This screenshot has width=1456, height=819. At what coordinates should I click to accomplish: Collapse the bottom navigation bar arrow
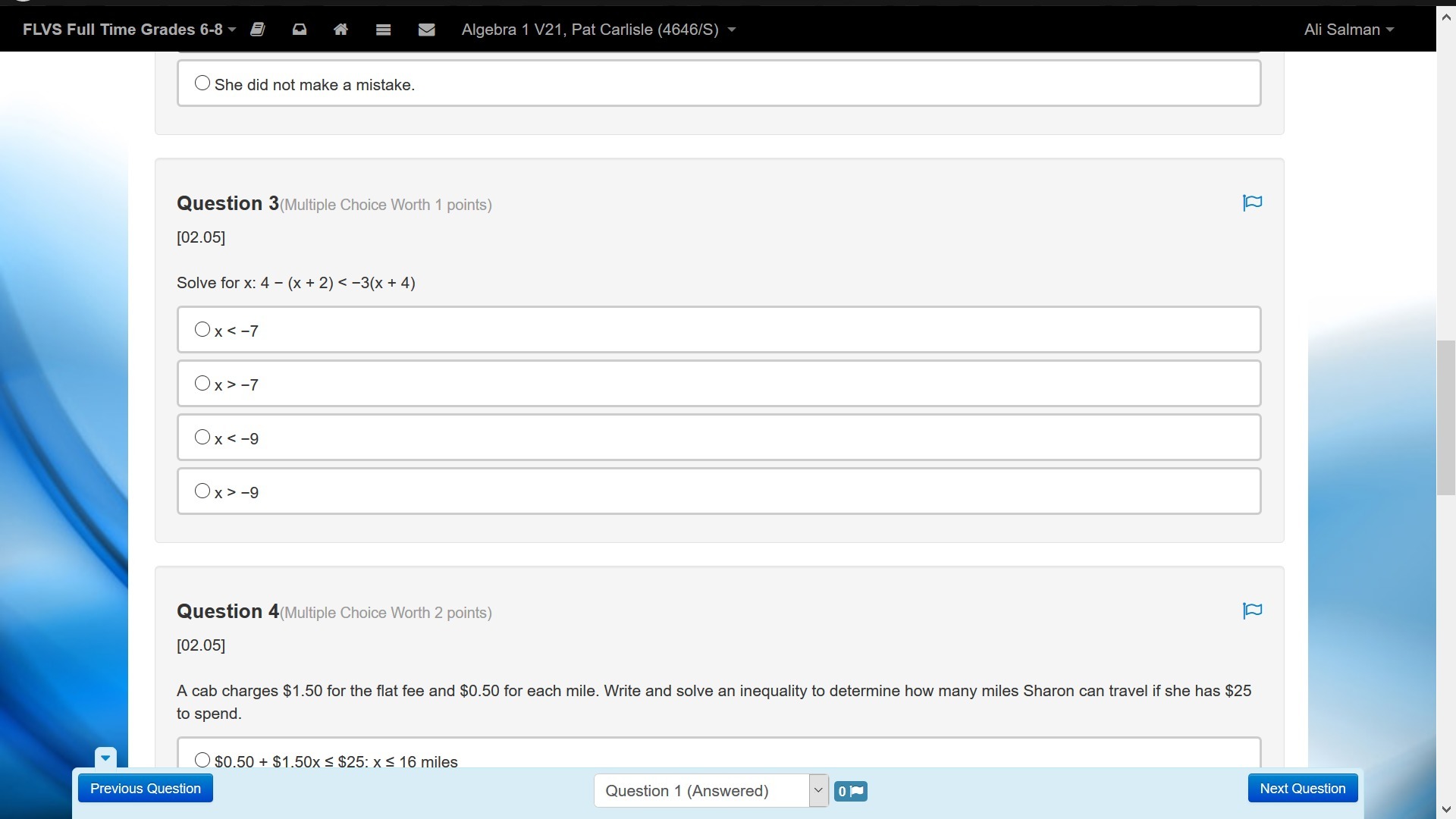(x=105, y=757)
